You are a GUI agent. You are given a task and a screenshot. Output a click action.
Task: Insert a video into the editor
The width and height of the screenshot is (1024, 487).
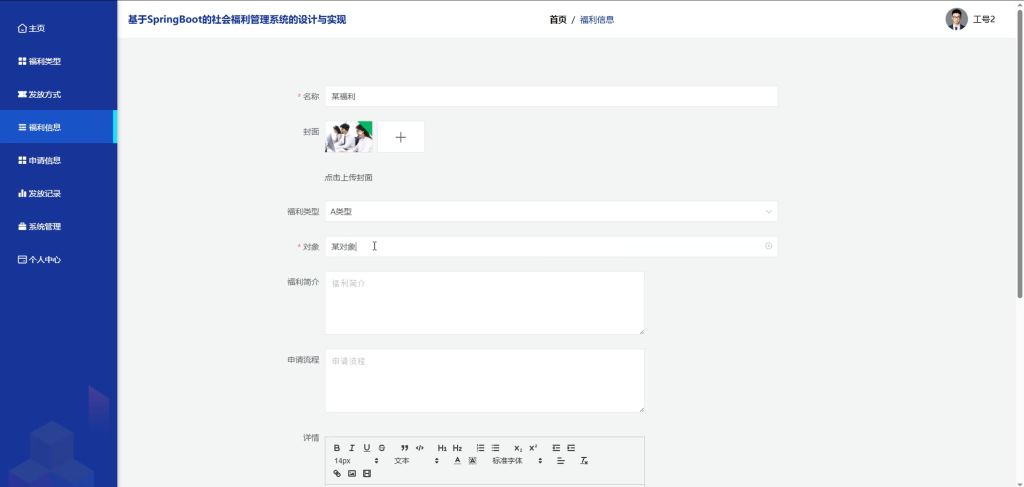click(367, 473)
